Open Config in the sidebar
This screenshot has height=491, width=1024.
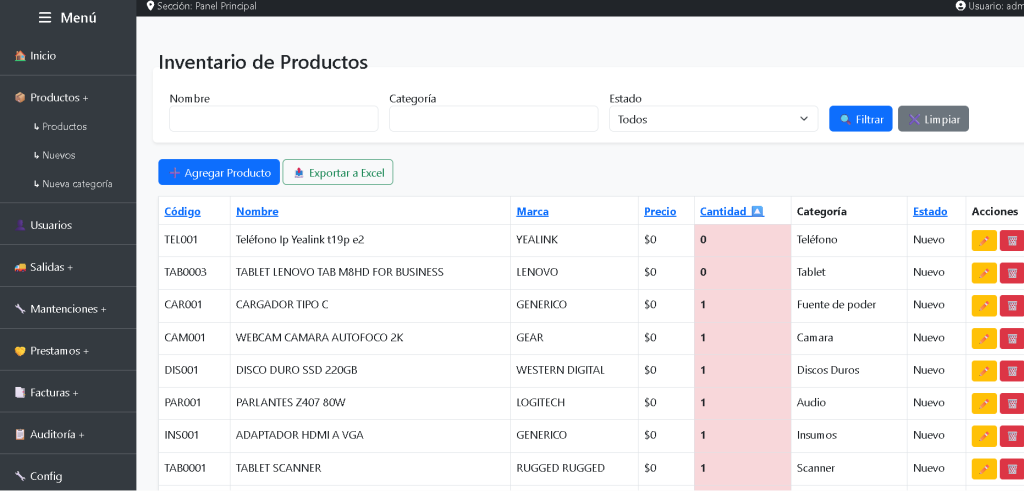[x=68, y=476]
